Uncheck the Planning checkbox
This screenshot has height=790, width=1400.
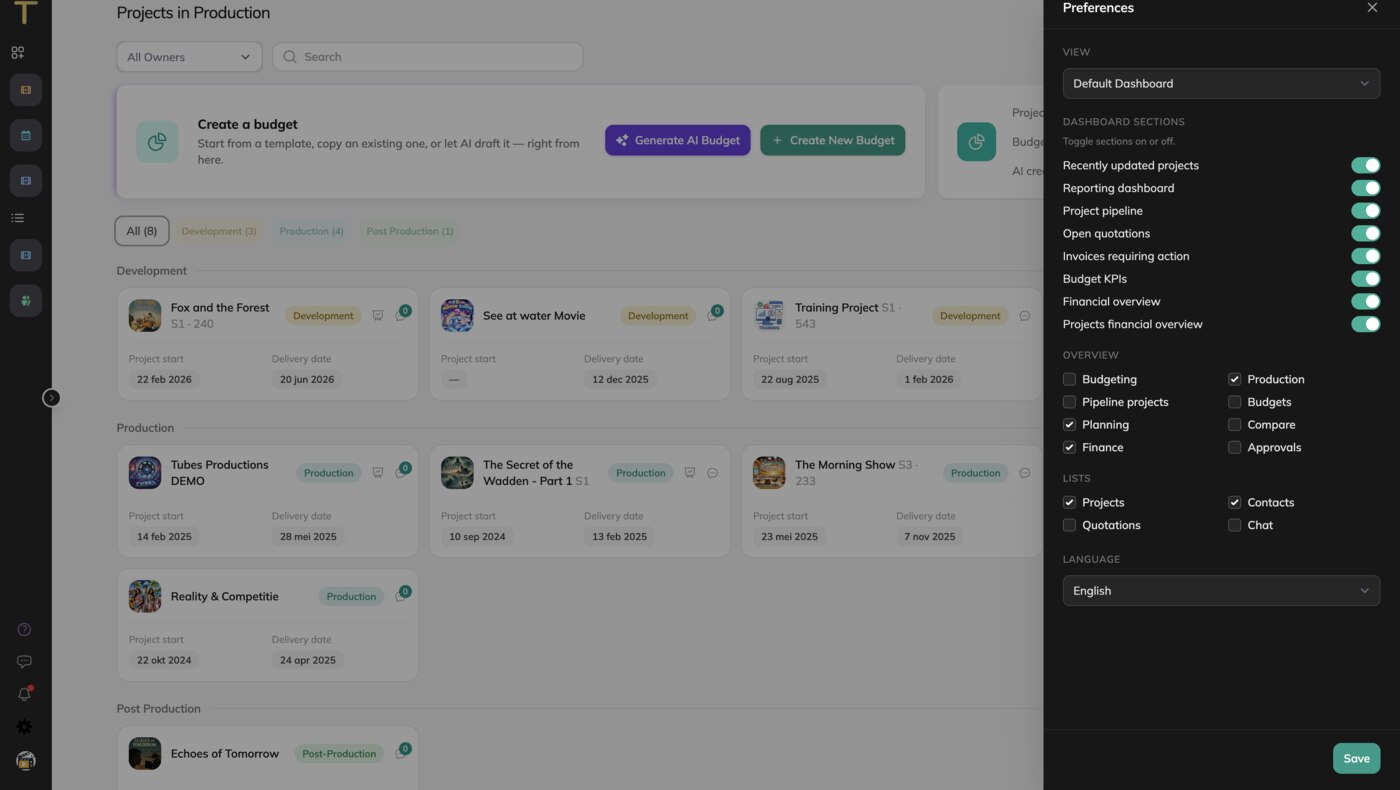click(x=1069, y=425)
